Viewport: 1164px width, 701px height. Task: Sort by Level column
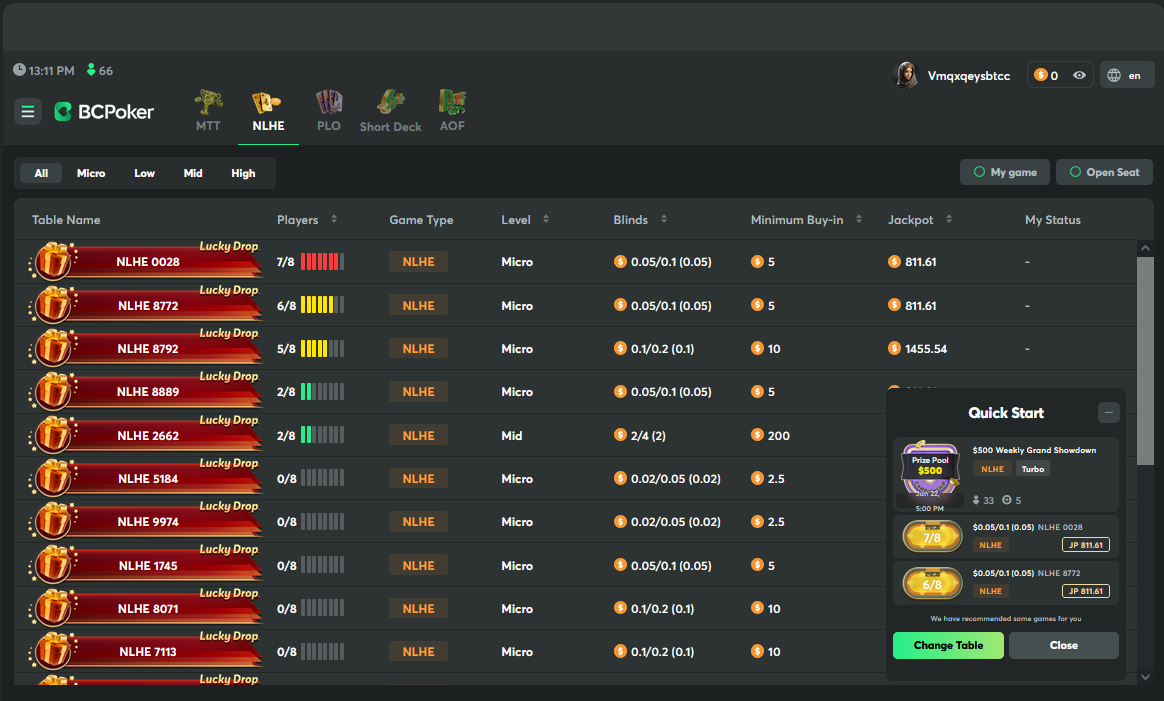(546, 219)
